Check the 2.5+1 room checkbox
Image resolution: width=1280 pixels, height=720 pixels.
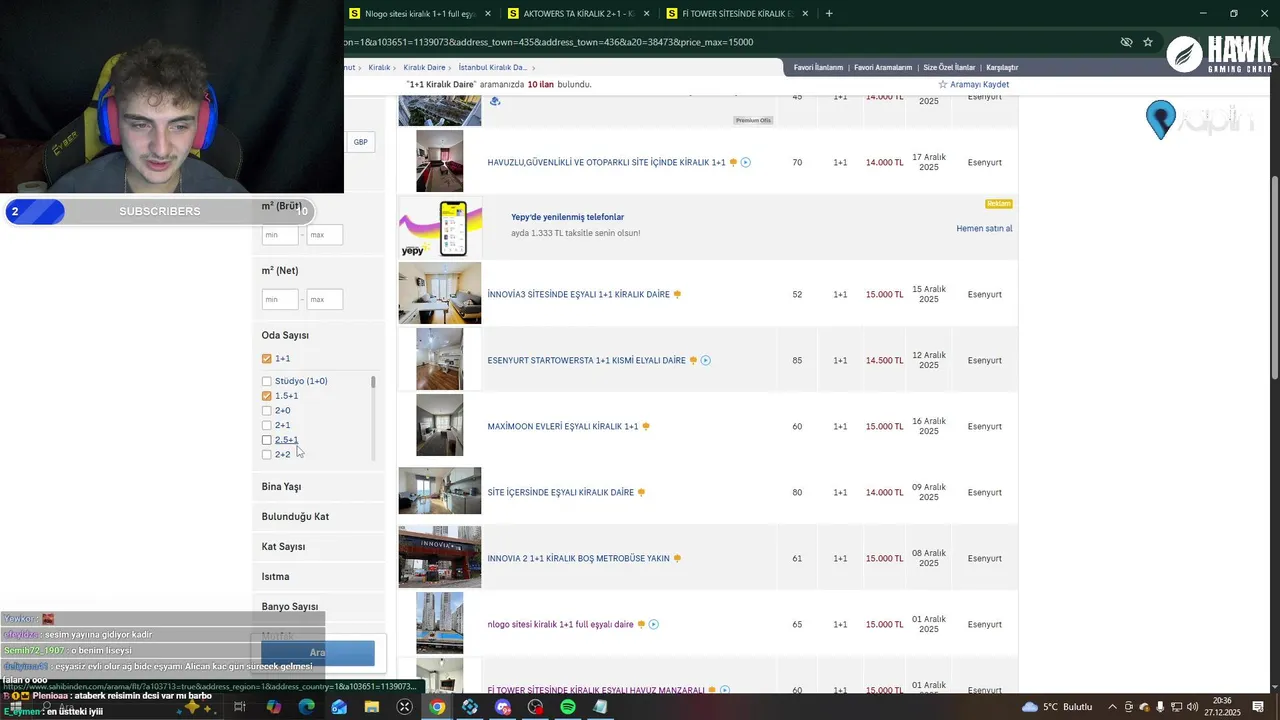click(267, 440)
